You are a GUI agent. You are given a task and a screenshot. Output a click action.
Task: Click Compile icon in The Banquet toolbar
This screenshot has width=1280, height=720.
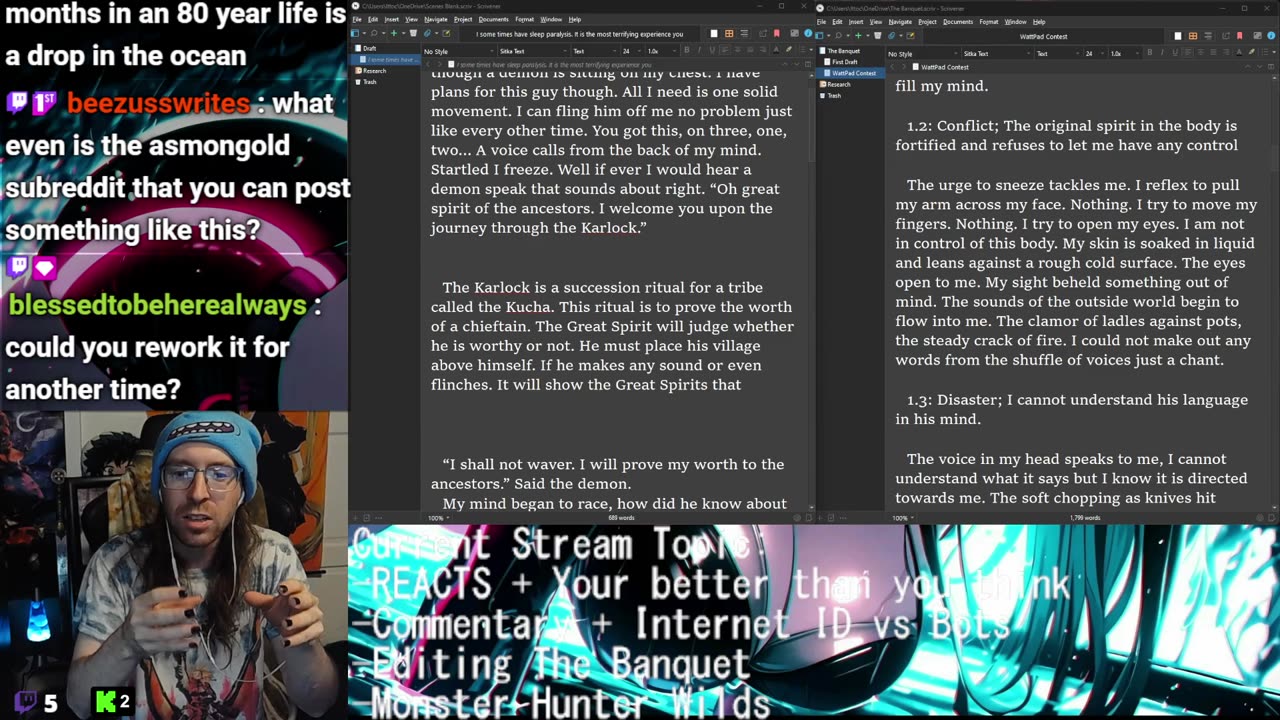[x=1226, y=36]
